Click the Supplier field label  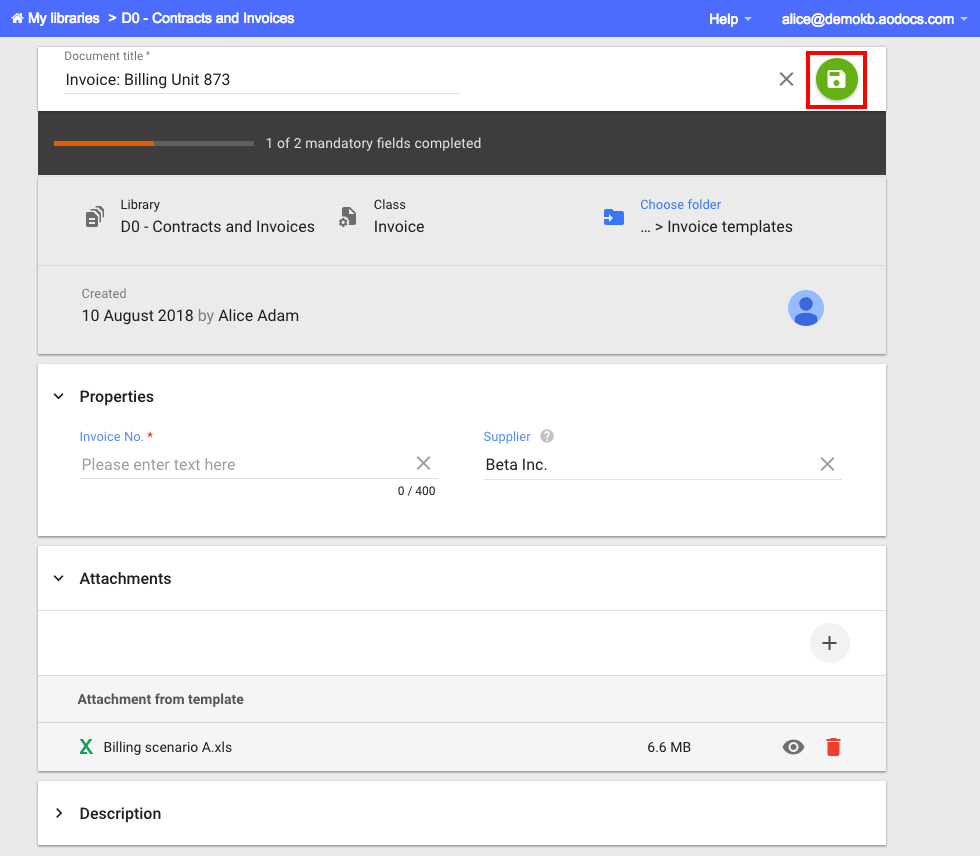pyautogui.click(x=507, y=436)
